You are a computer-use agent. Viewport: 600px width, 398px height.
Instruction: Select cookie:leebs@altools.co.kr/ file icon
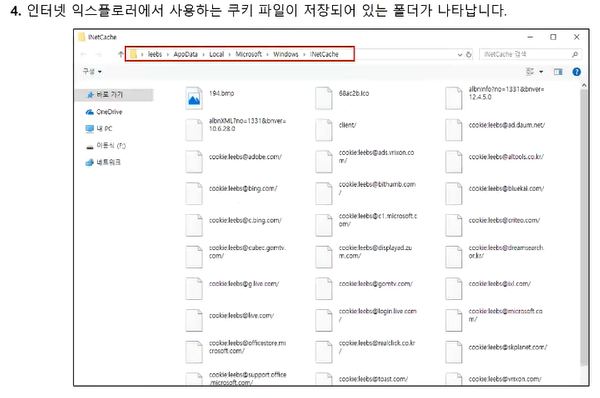coord(454,161)
